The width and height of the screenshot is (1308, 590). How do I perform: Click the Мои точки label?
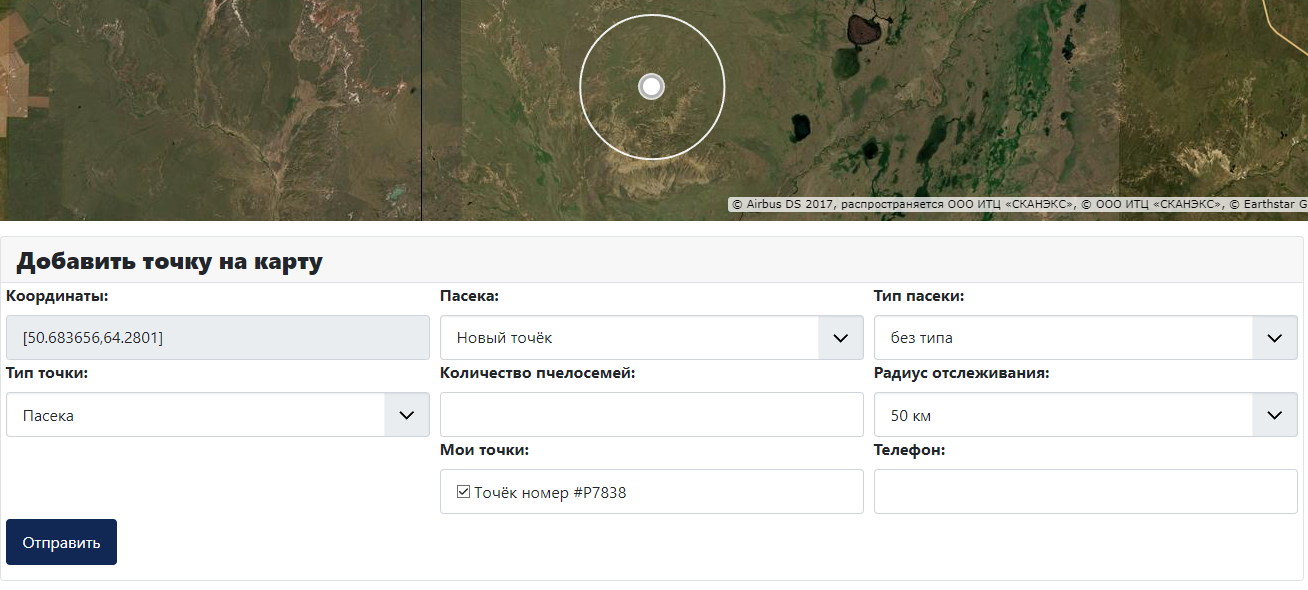pos(484,450)
